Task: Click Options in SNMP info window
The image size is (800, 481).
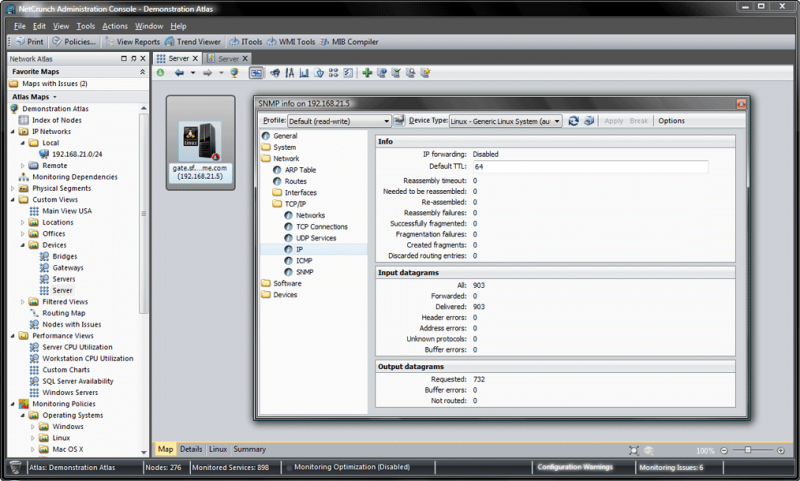Action: tap(671, 121)
